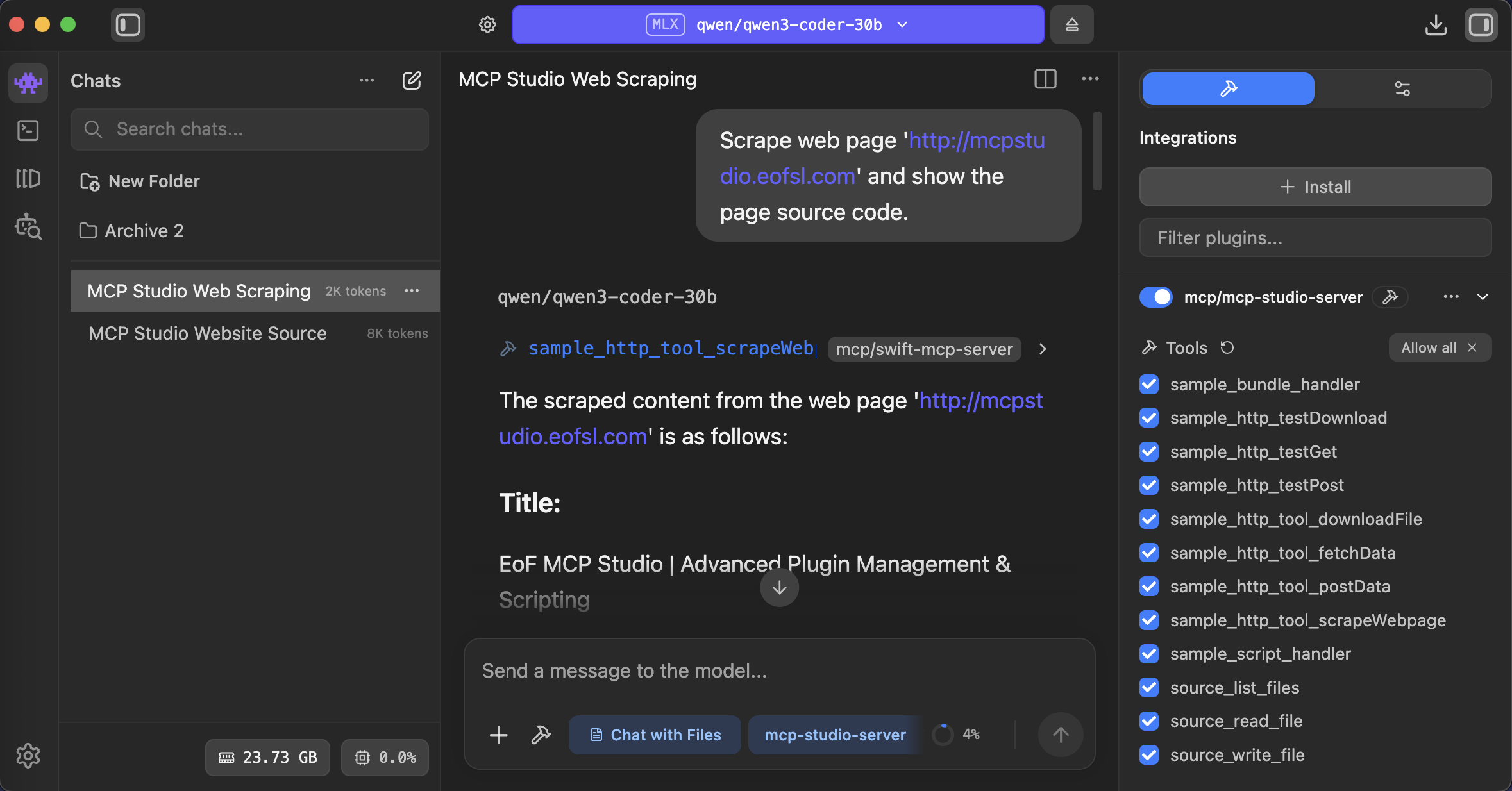Switch to the settings sliders tab
The height and width of the screenshot is (791, 1512).
click(x=1402, y=88)
